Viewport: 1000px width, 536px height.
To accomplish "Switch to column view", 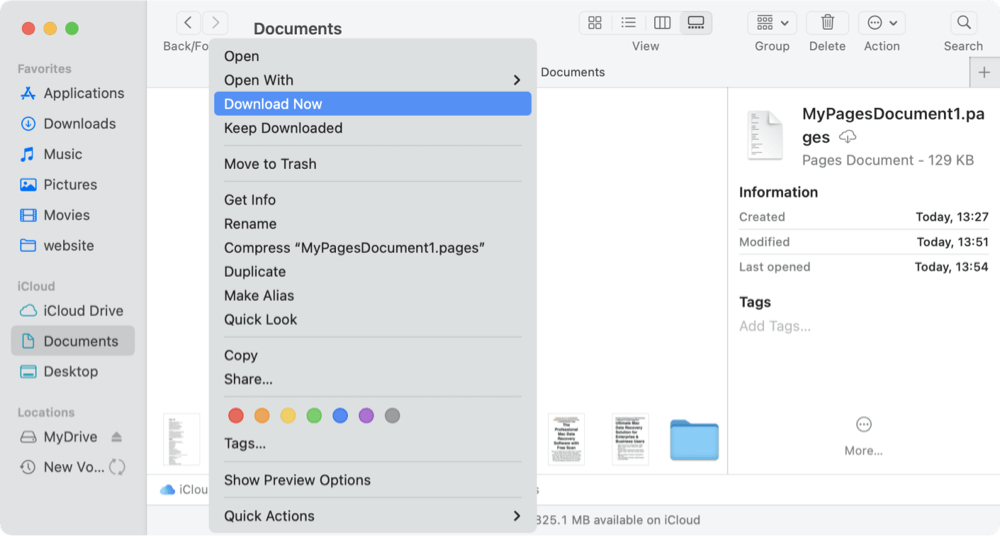I will pyautogui.click(x=662, y=23).
